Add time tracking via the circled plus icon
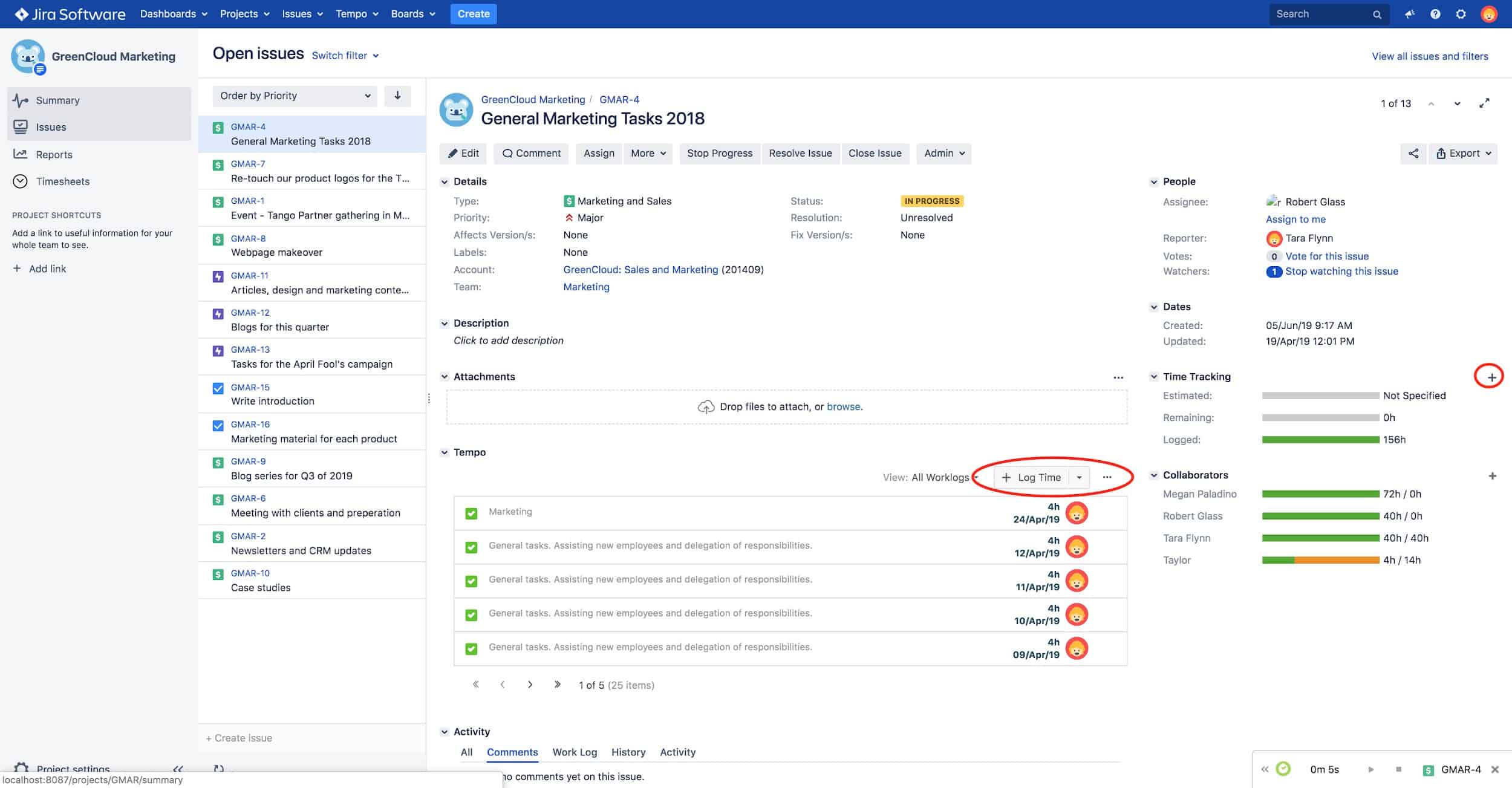Image resolution: width=1512 pixels, height=788 pixels. tap(1490, 377)
